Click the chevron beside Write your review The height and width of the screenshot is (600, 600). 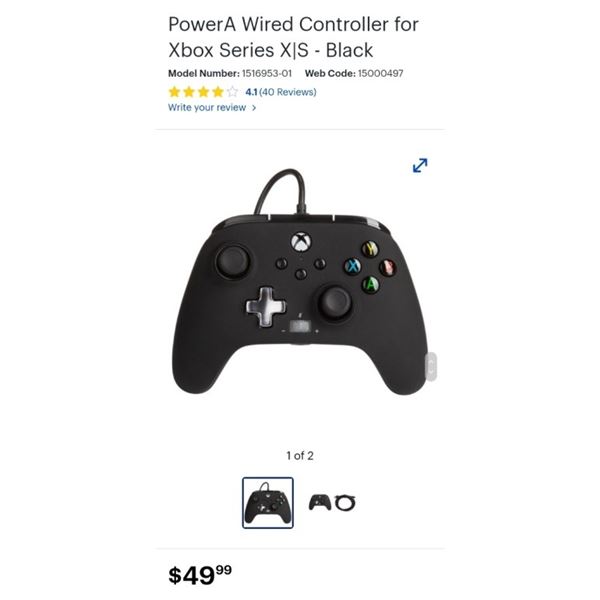254,108
